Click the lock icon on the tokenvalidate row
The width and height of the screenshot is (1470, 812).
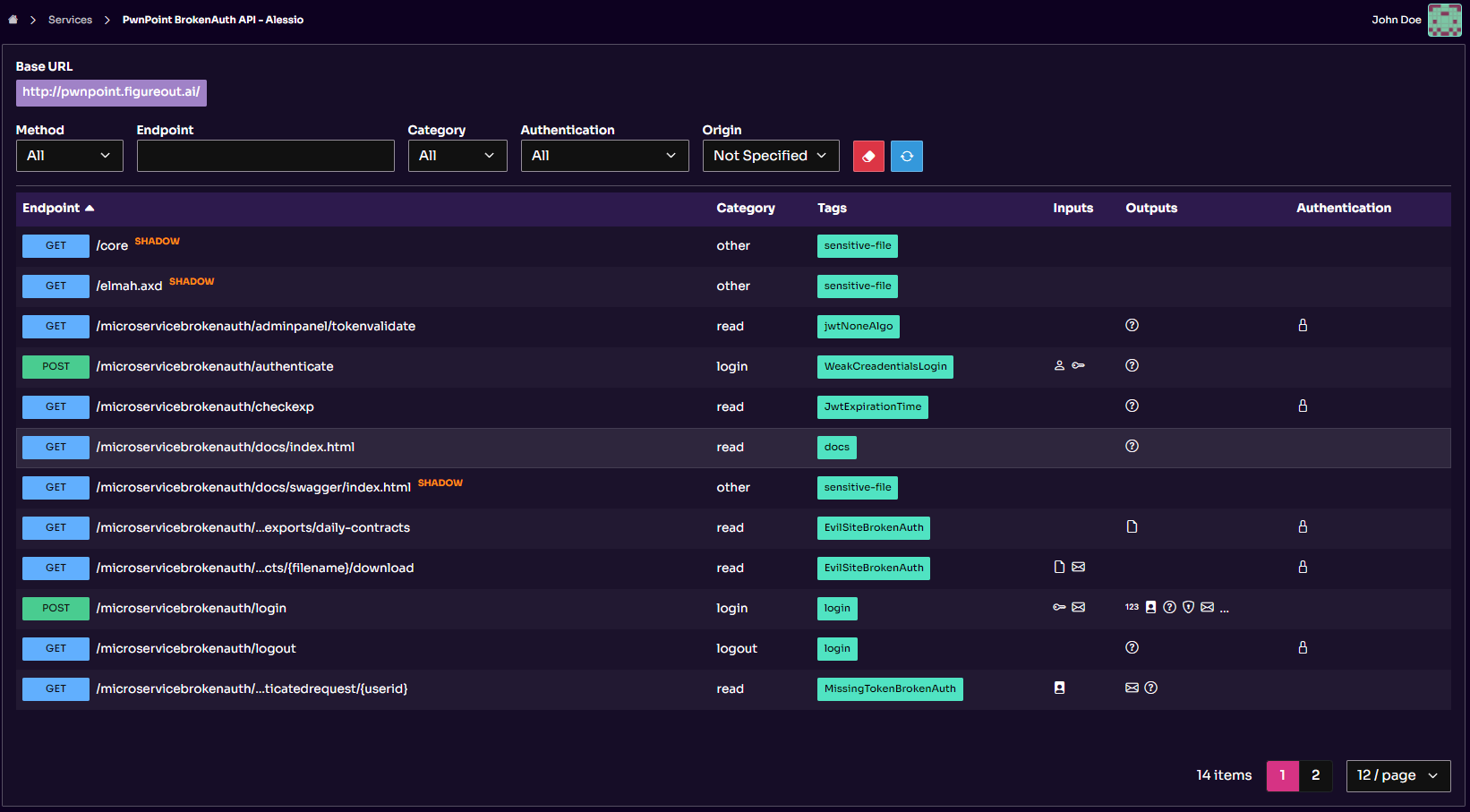(1303, 326)
